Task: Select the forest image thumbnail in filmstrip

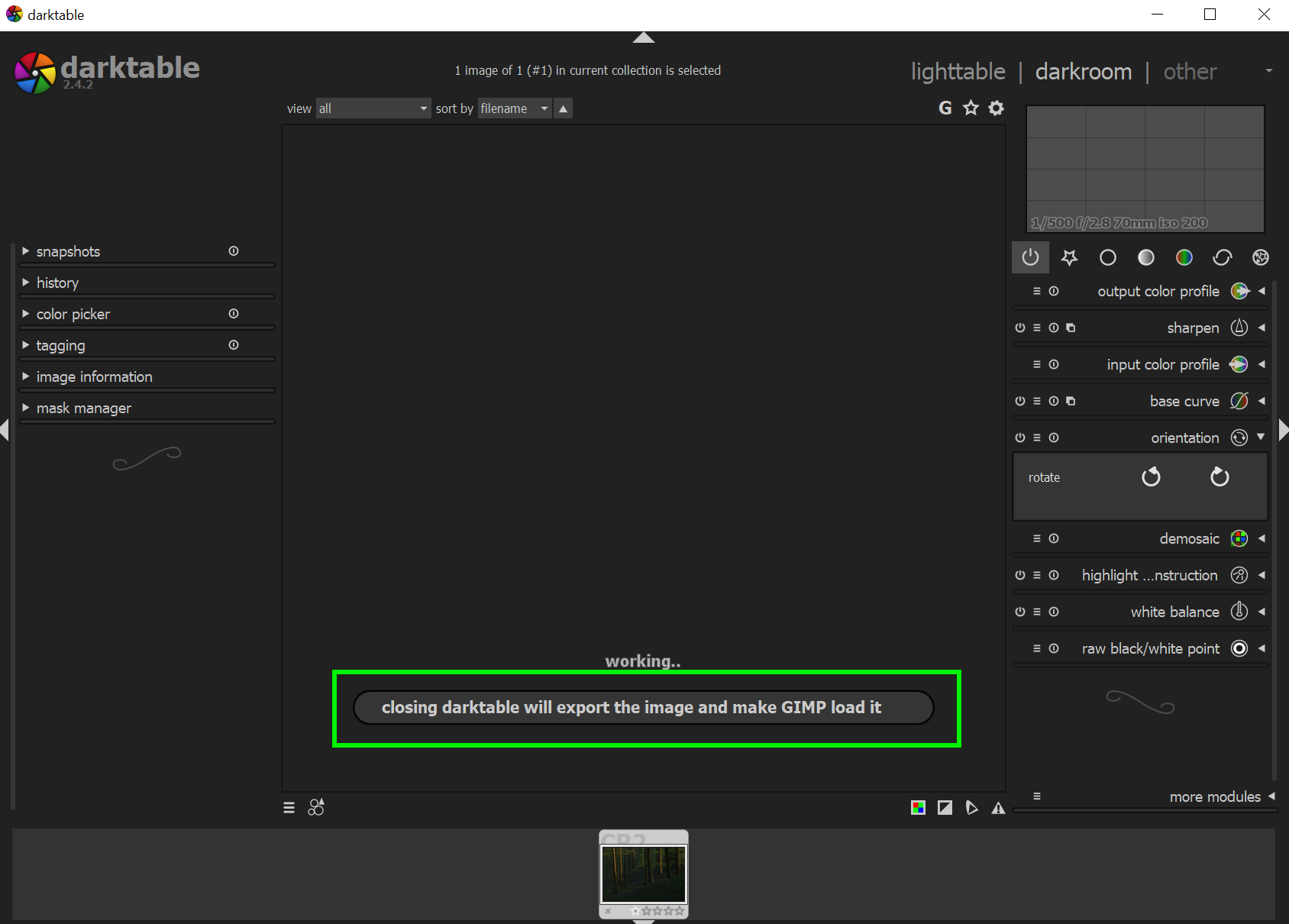Action: pyautogui.click(x=644, y=874)
